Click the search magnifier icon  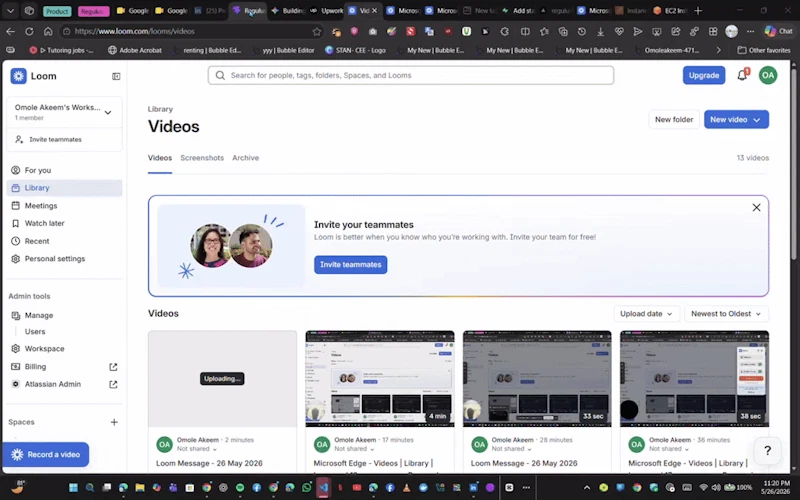pos(220,76)
